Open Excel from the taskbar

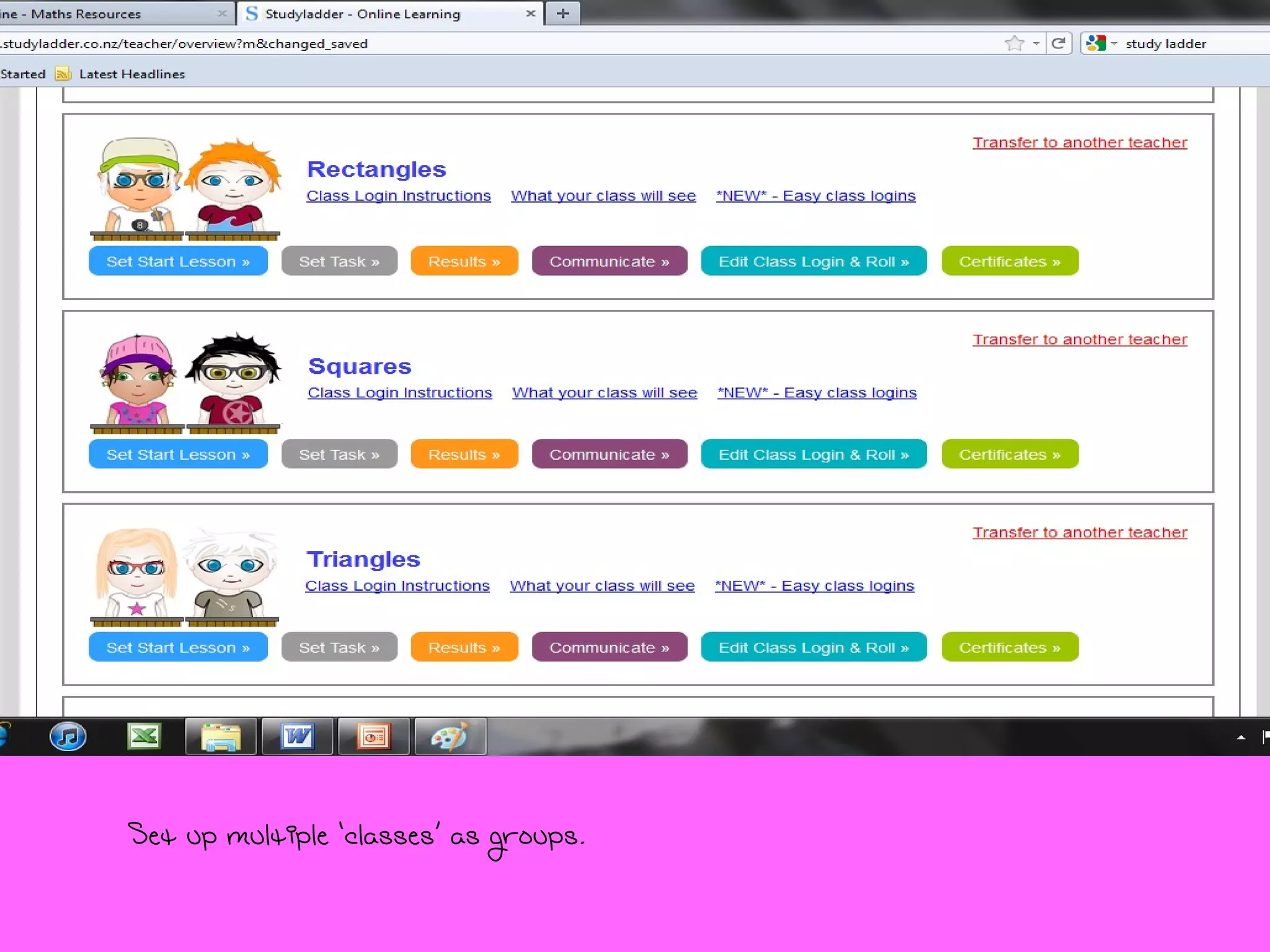pyautogui.click(x=144, y=736)
